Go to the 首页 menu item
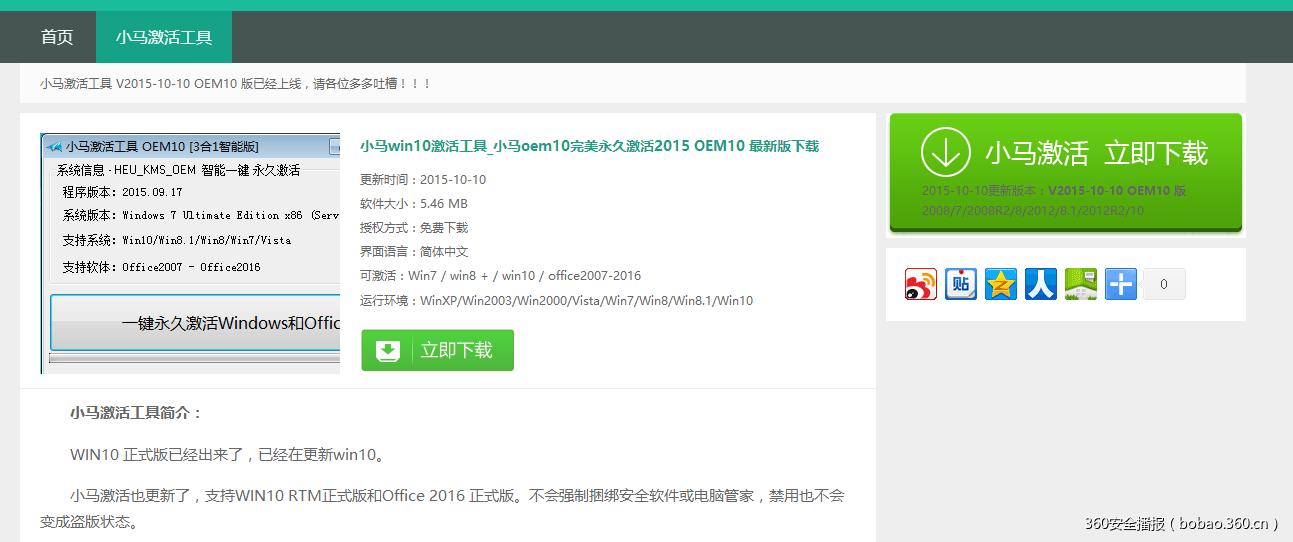Image resolution: width=1293 pixels, height=542 pixels. 57,37
